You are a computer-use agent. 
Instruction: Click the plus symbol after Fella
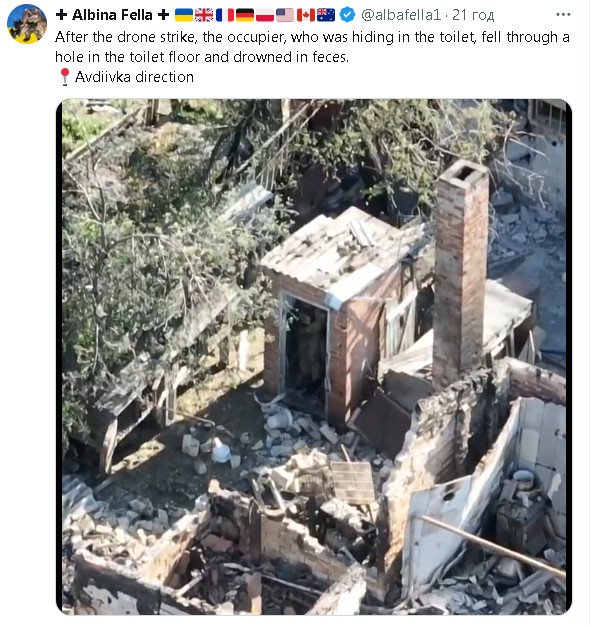(163, 15)
